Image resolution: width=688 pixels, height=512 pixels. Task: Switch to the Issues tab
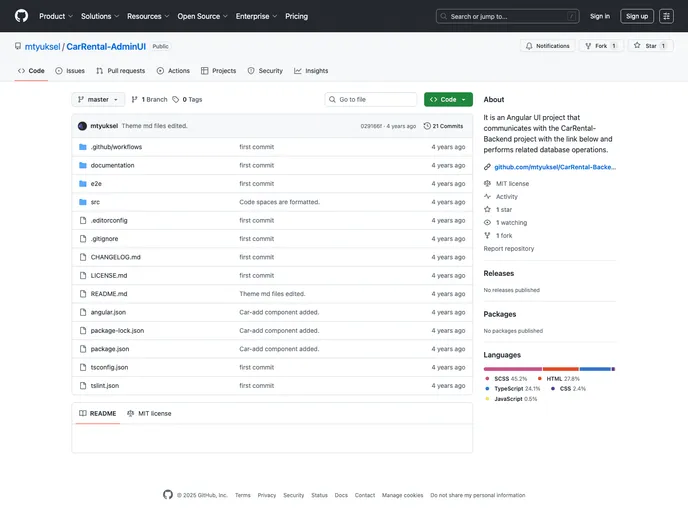click(70, 71)
